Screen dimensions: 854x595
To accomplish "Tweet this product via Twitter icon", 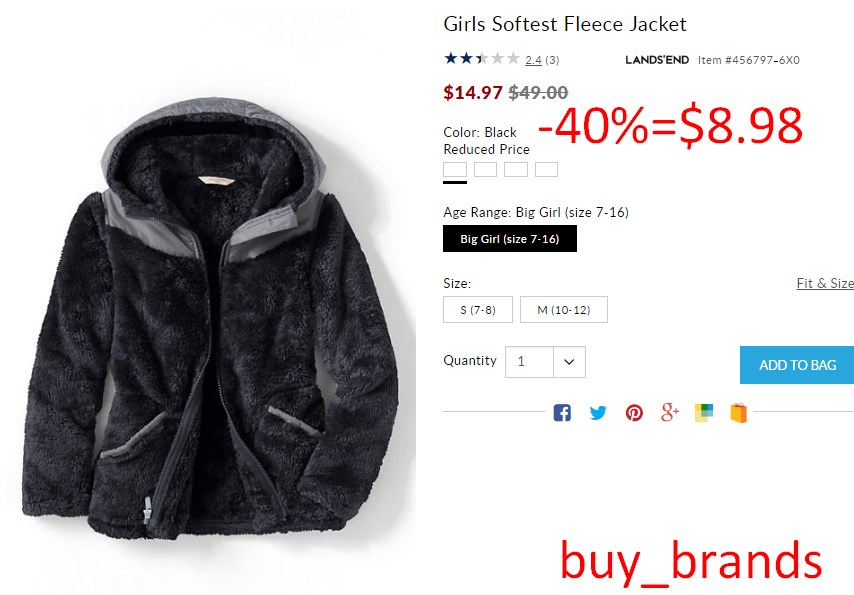I will (x=598, y=412).
